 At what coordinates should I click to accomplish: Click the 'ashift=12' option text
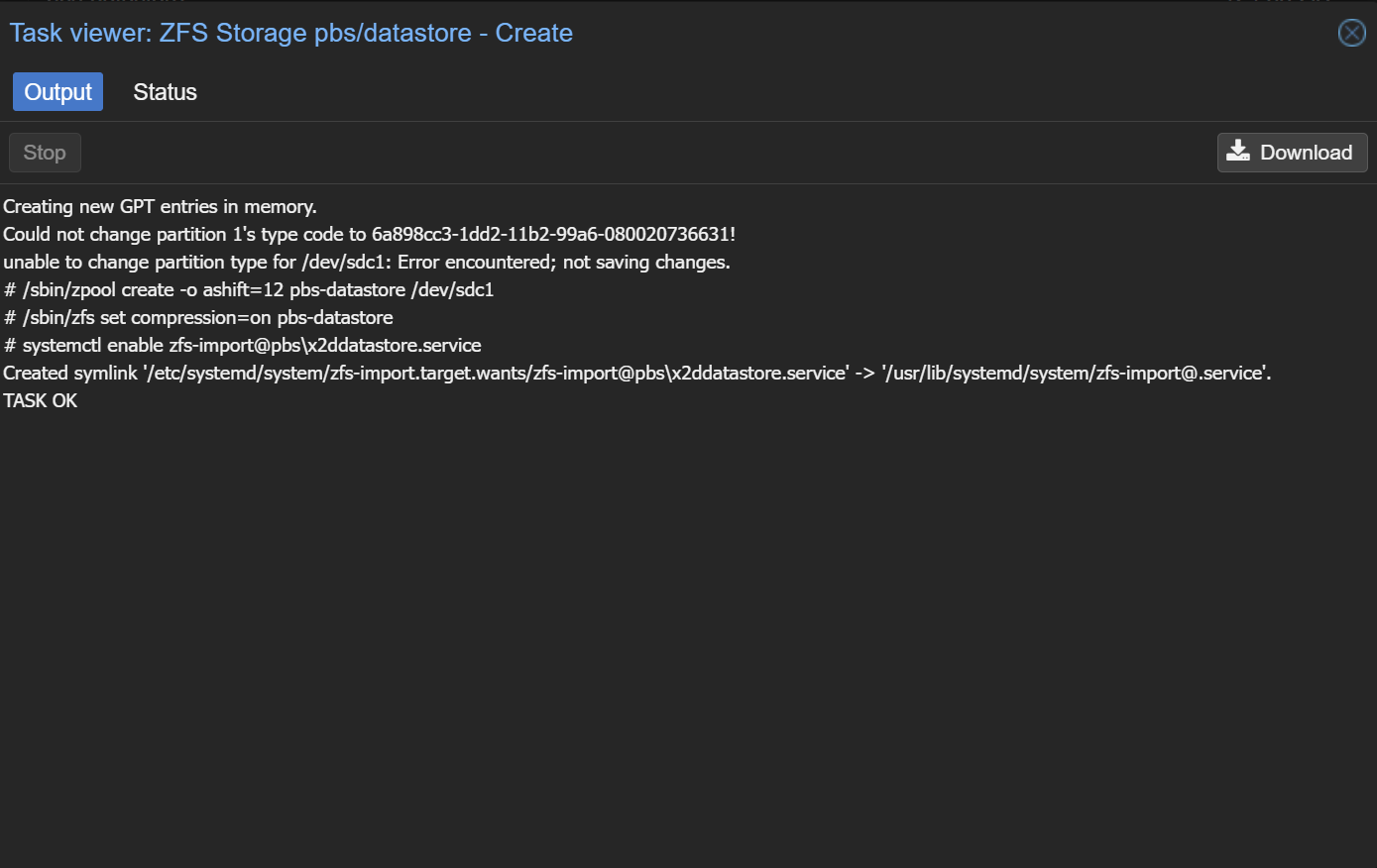tap(243, 290)
